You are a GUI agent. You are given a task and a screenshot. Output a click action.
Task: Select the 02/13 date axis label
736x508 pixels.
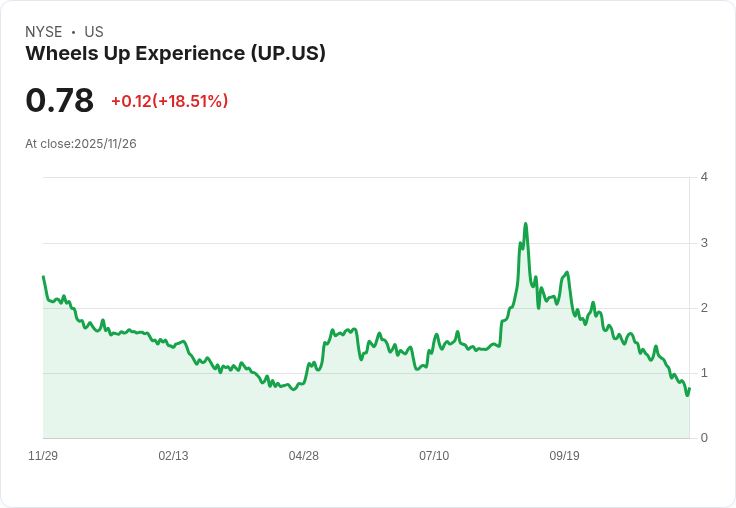point(173,456)
